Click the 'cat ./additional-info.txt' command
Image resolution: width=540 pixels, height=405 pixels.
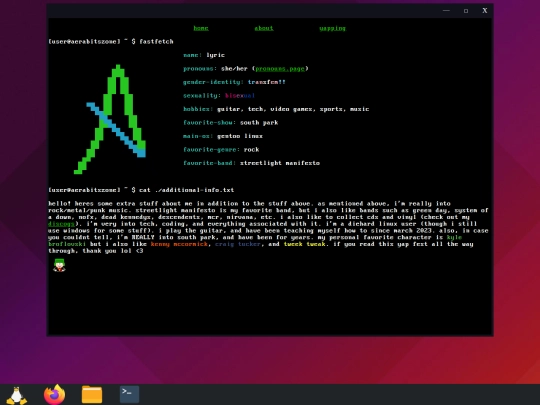pos(187,190)
